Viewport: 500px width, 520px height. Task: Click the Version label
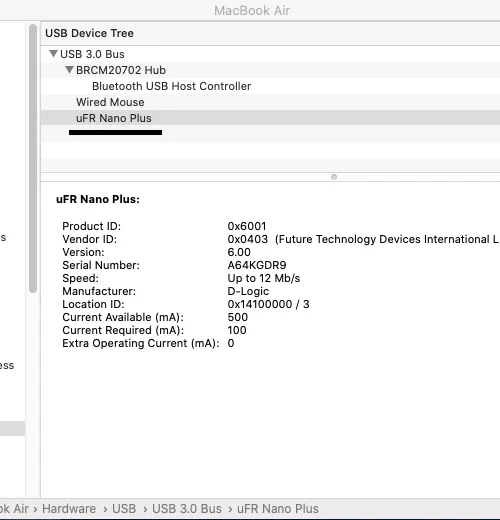[83, 252]
